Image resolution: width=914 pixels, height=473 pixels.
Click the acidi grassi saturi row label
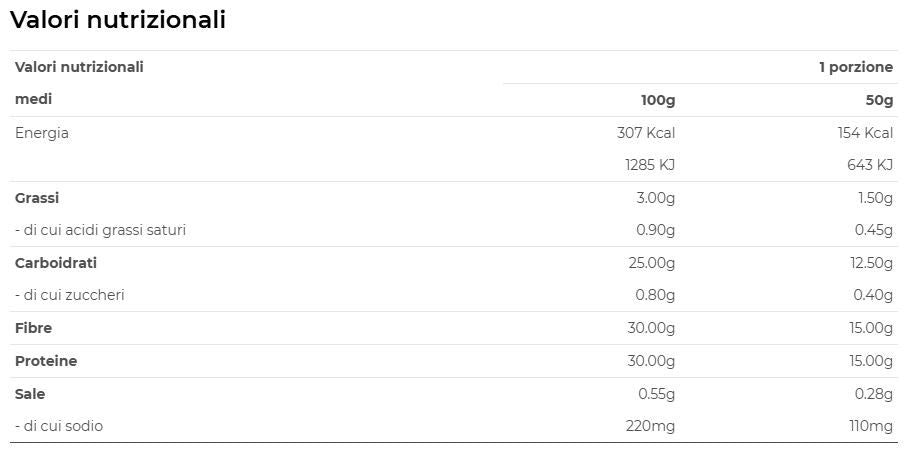point(100,230)
